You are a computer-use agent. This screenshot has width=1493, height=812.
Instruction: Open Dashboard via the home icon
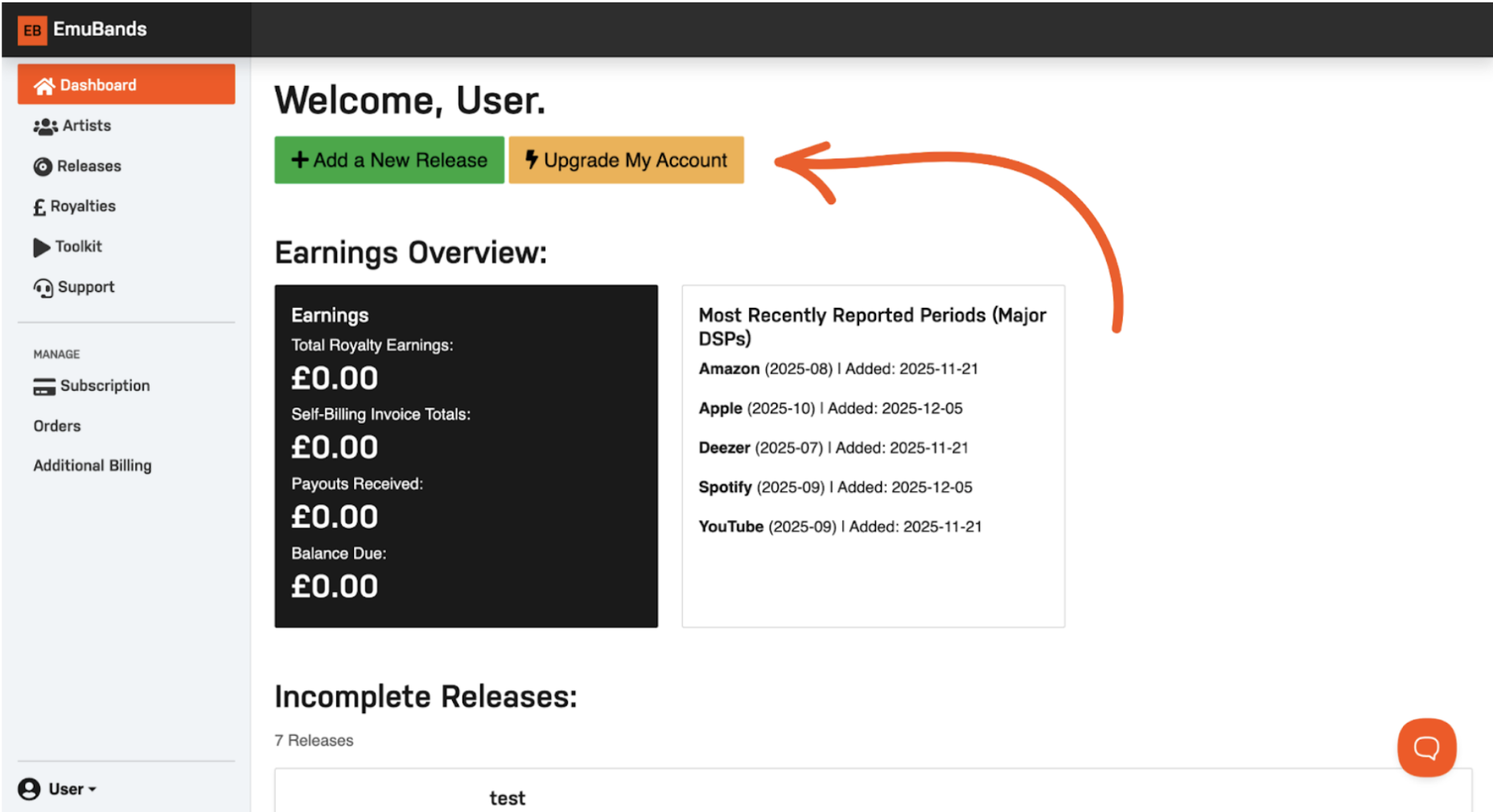click(x=44, y=84)
